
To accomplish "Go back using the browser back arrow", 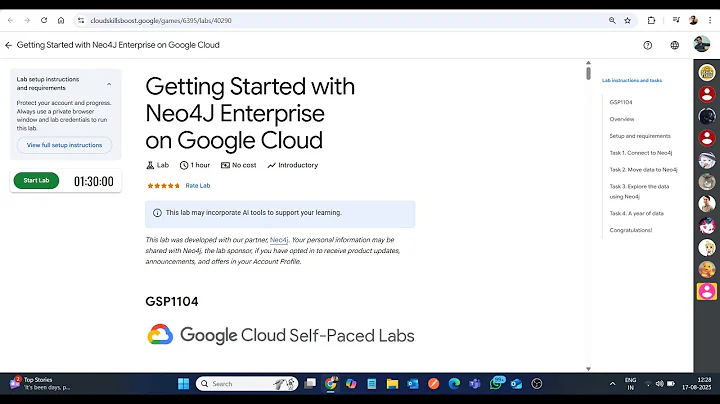I will pyautogui.click(x=11, y=20).
